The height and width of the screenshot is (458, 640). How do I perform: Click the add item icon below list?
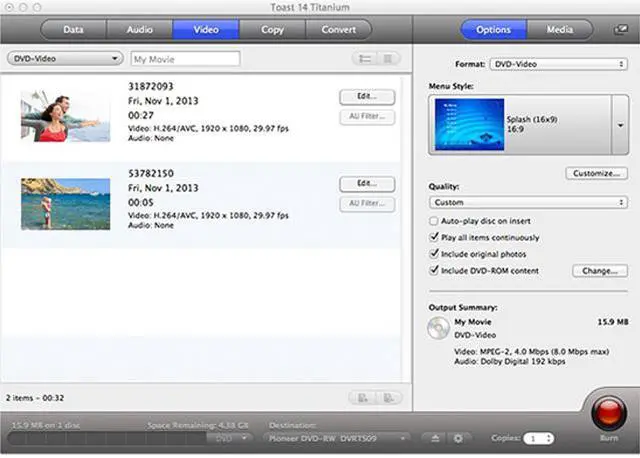pos(362,398)
